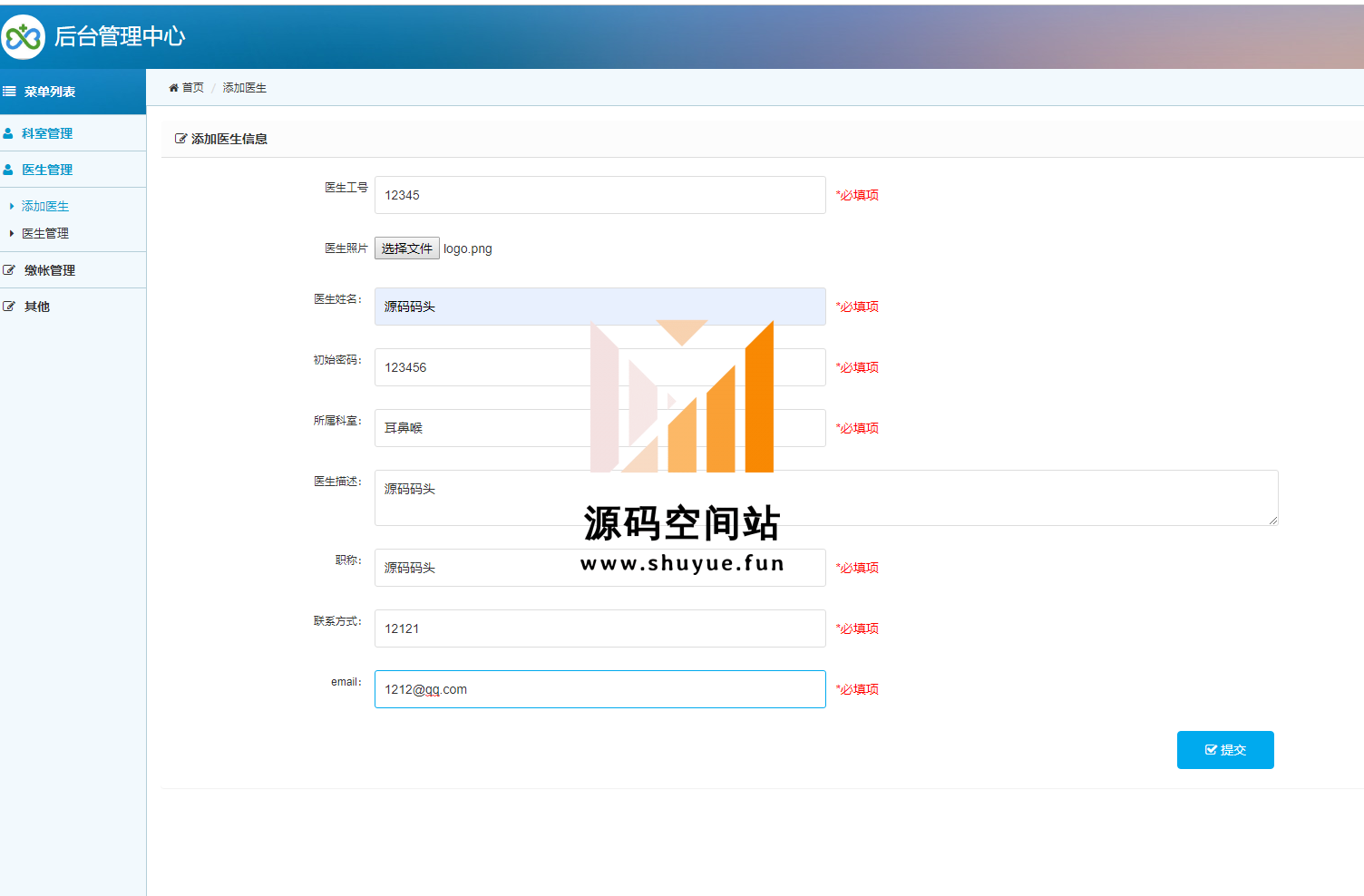The image size is (1364, 896).
Task: Click the hamburger icon beside 菜单列表
Action: point(9,92)
